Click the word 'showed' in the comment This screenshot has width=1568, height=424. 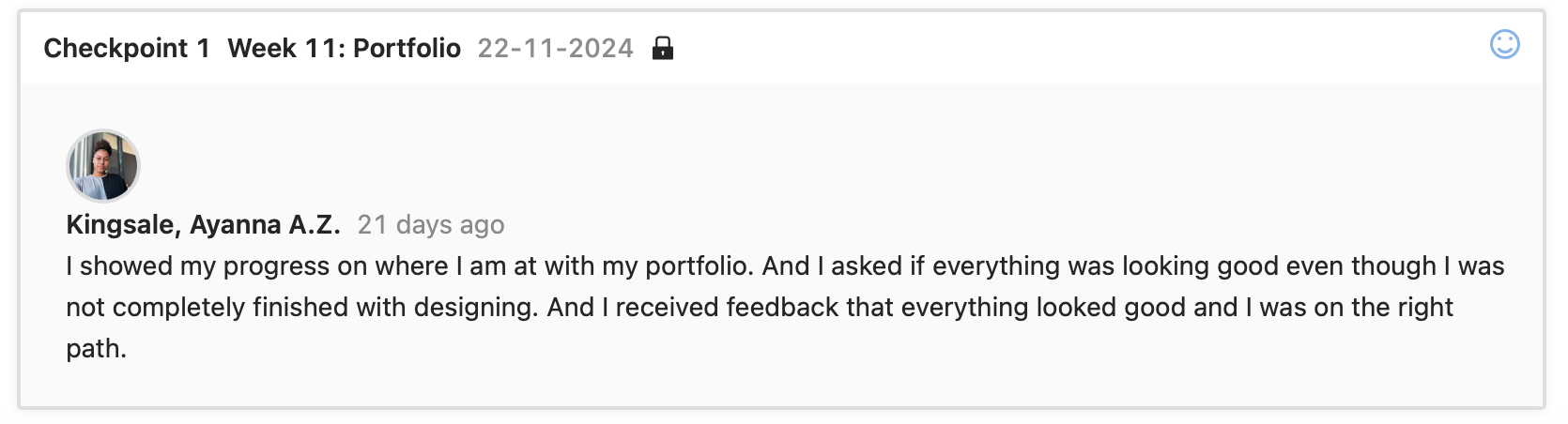tap(126, 266)
